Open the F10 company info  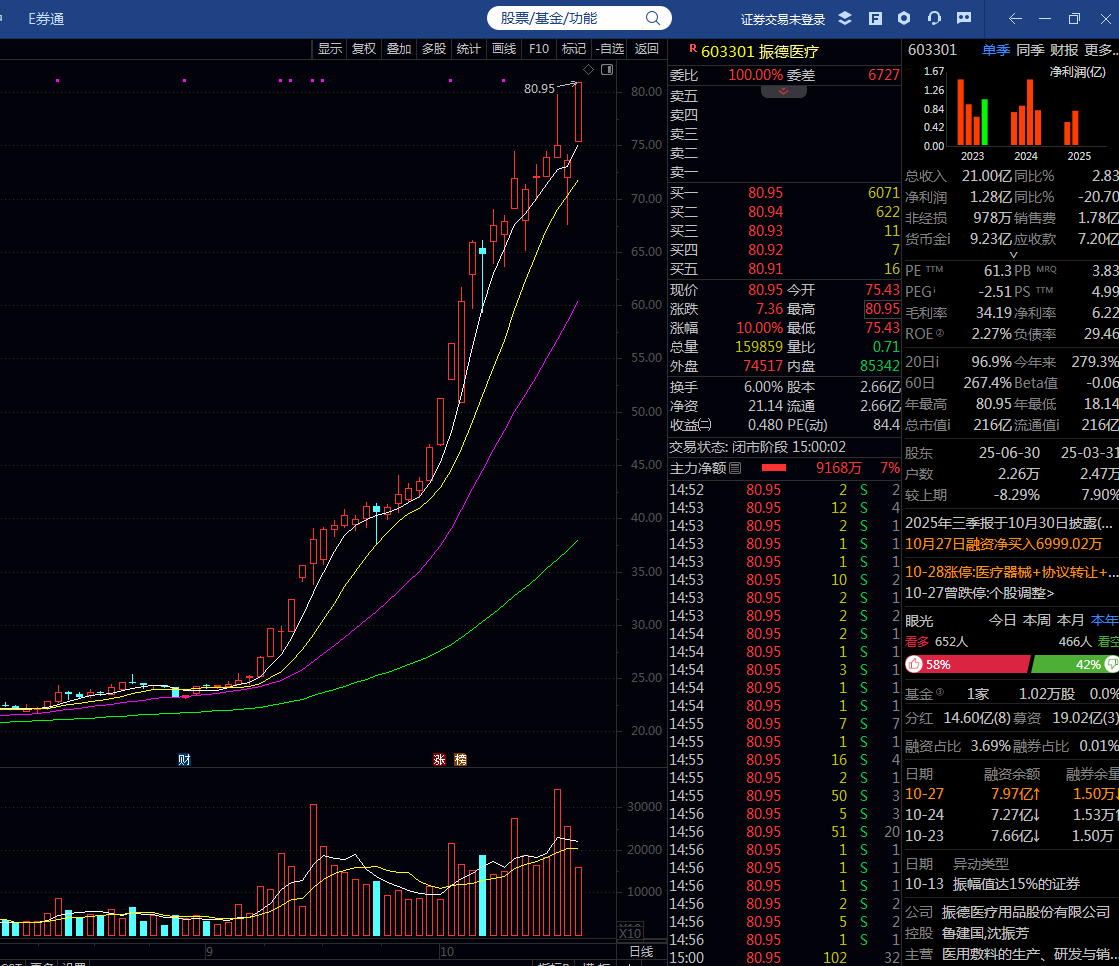pyautogui.click(x=539, y=49)
